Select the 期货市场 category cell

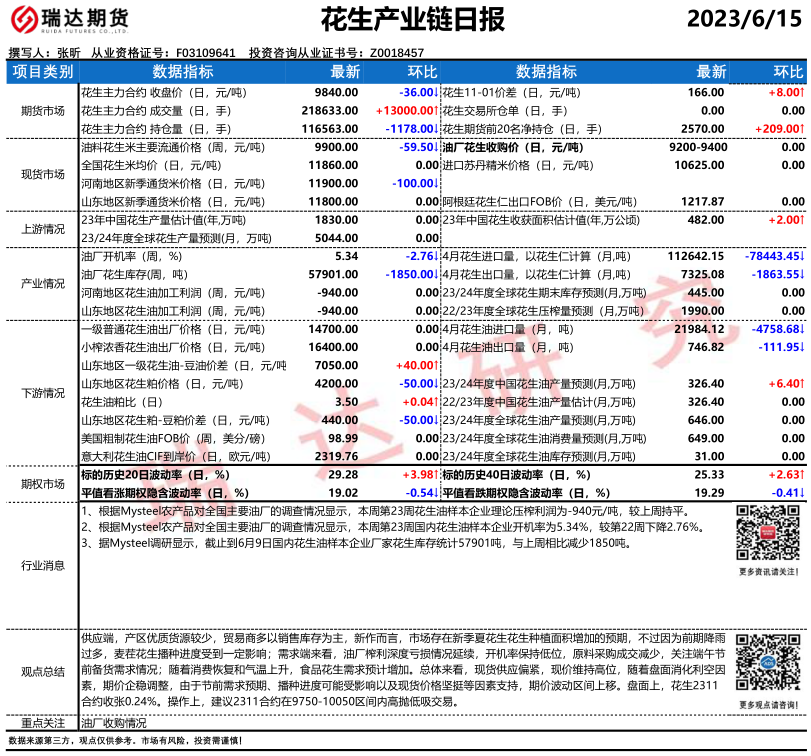pos(42,110)
